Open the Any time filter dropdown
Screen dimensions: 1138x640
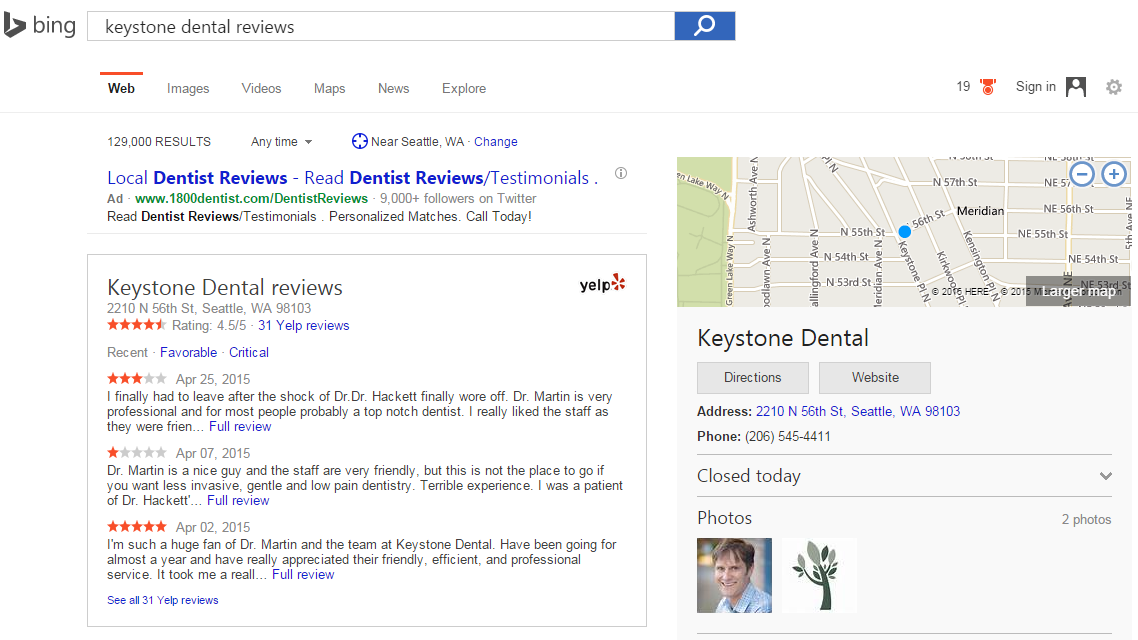[282, 142]
